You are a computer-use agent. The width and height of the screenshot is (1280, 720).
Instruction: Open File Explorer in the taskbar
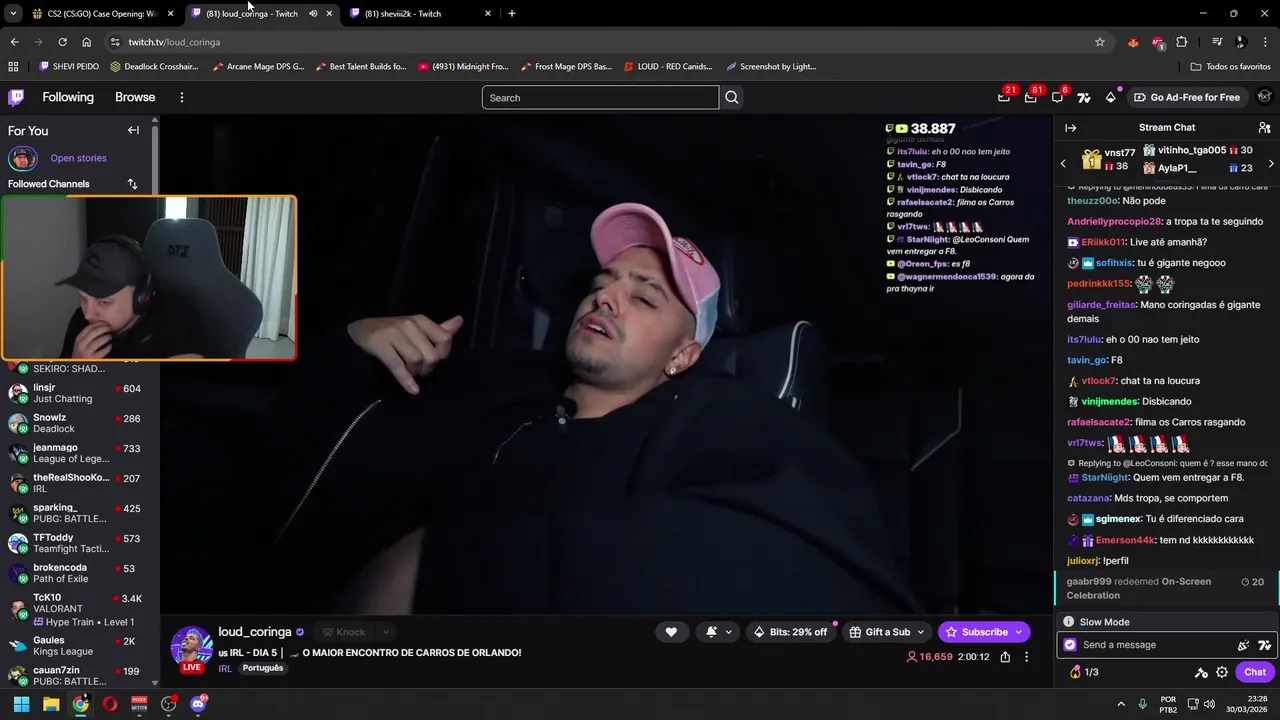click(x=51, y=704)
